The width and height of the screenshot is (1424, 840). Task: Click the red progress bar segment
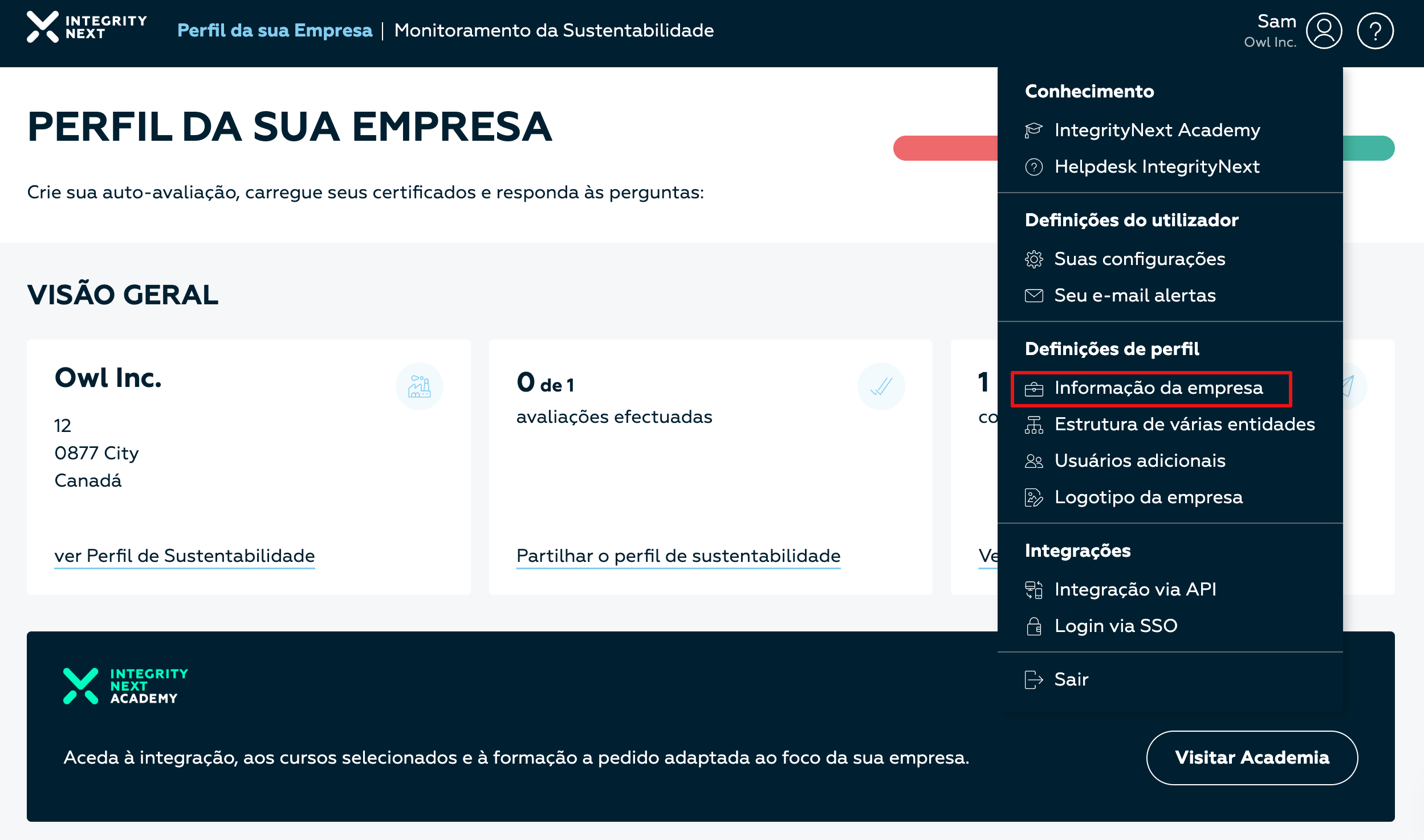click(945, 148)
